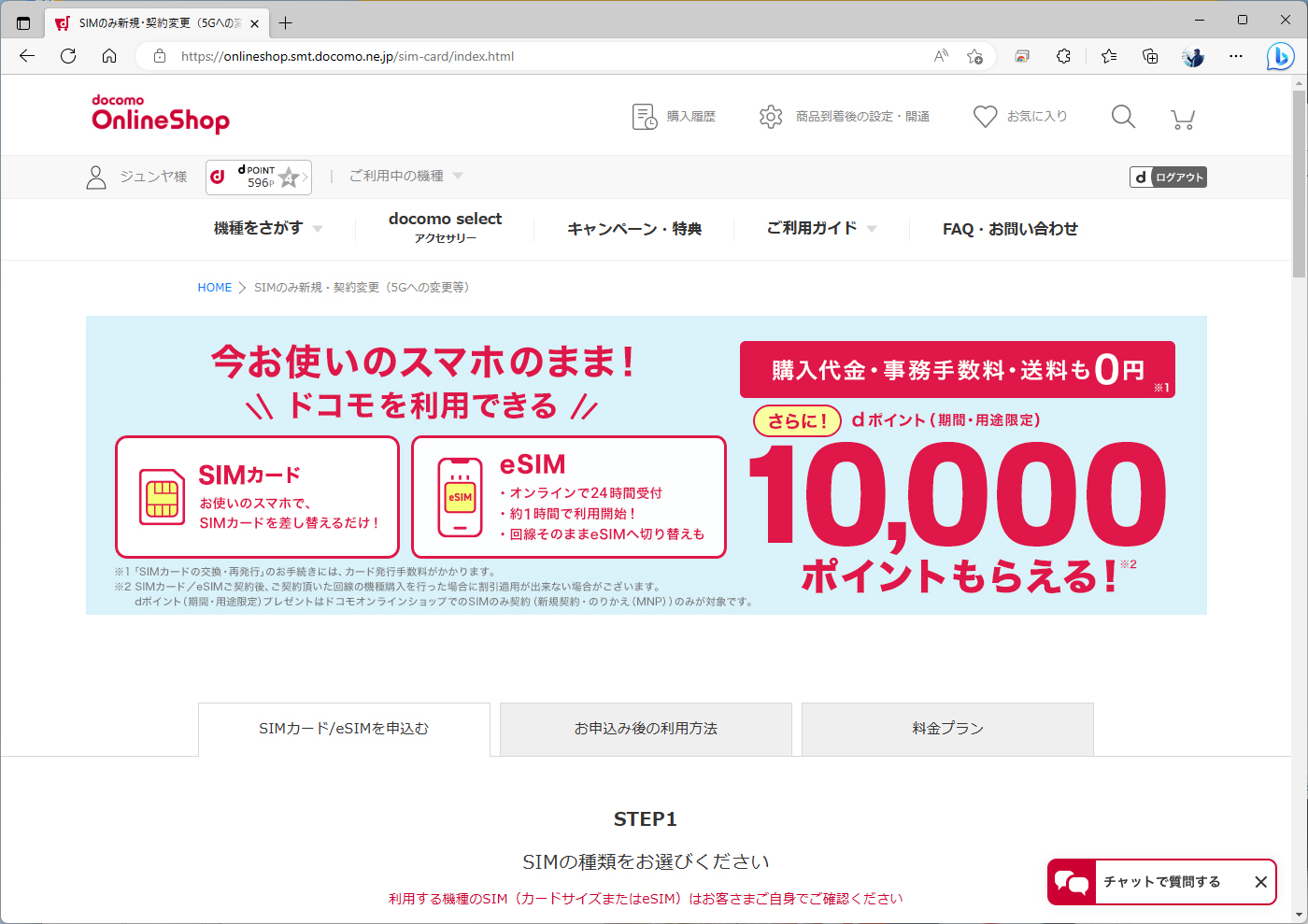Open キャンペーン・特典 menu item

pos(634,229)
